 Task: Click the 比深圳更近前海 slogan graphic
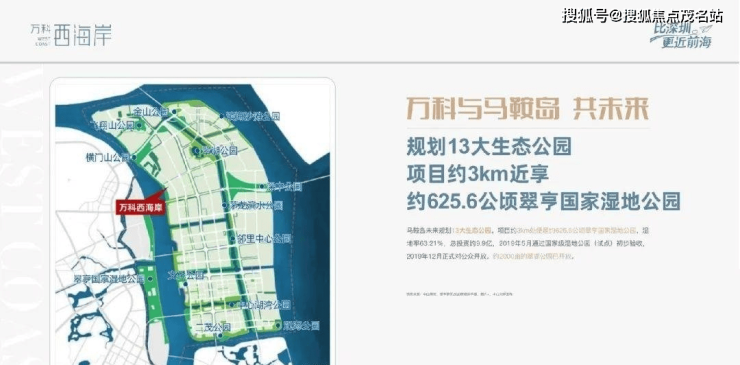pyautogui.click(x=682, y=36)
